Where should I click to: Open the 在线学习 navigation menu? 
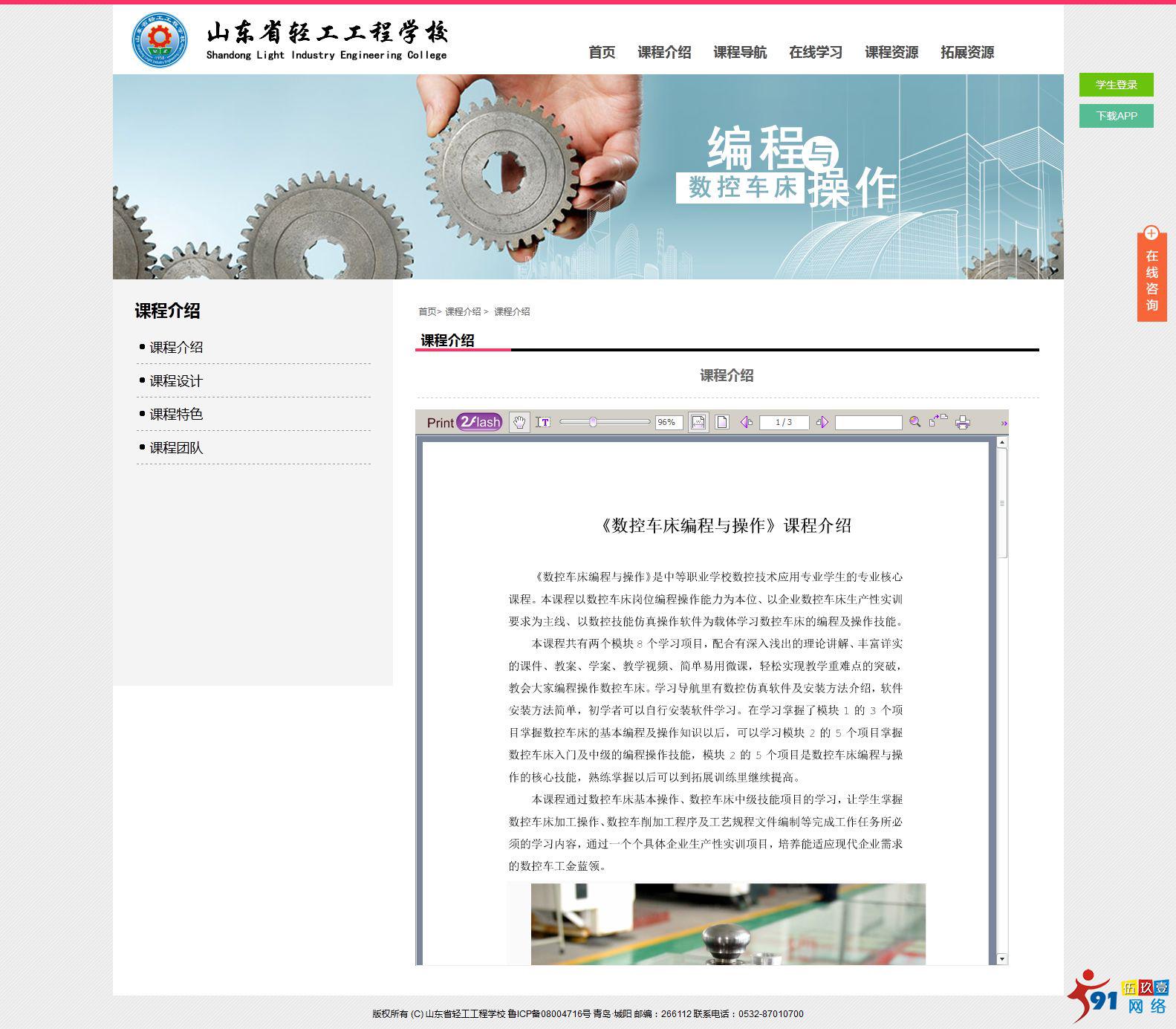(x=816, y=52)
